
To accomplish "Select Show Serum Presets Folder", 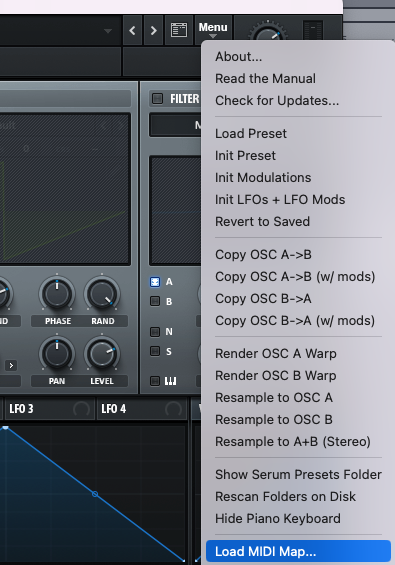I will [x=298, y=475].
